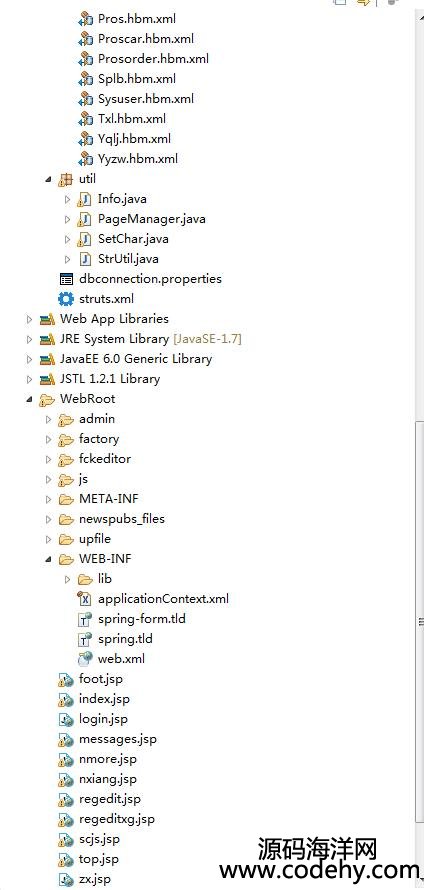
Task: Click the spring-form.tld file icon
Action: tap(85, 619)
